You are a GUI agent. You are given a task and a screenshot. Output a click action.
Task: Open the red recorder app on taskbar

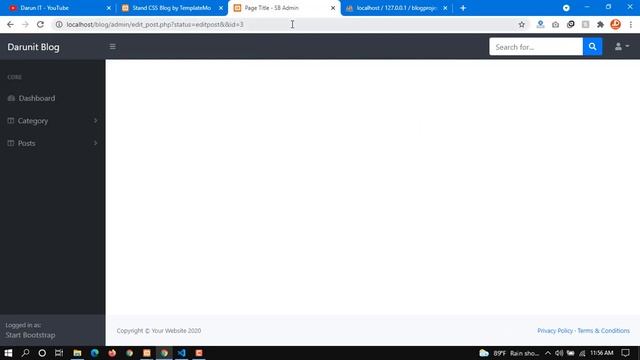(199, 353)
